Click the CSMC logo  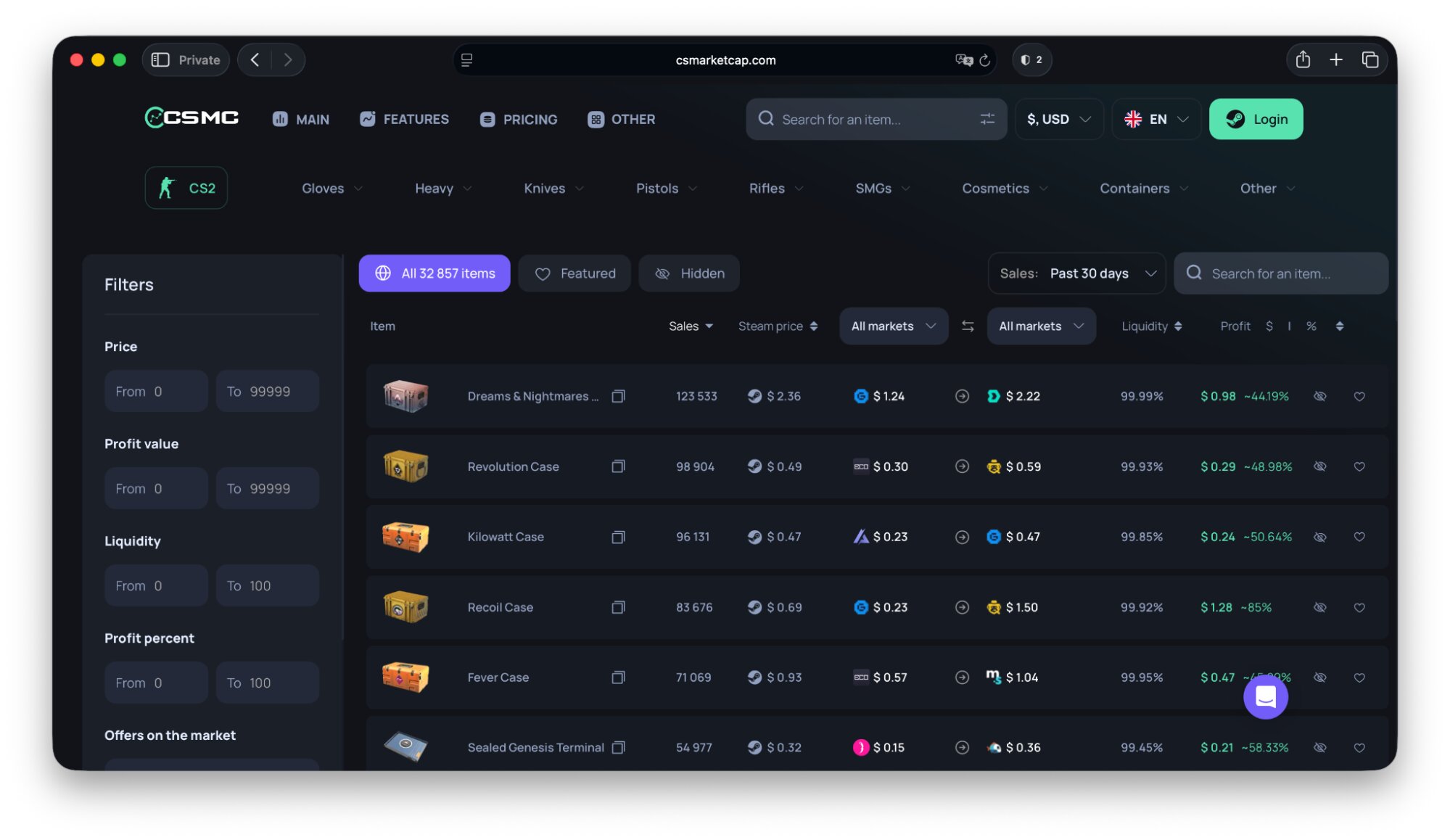191,118
